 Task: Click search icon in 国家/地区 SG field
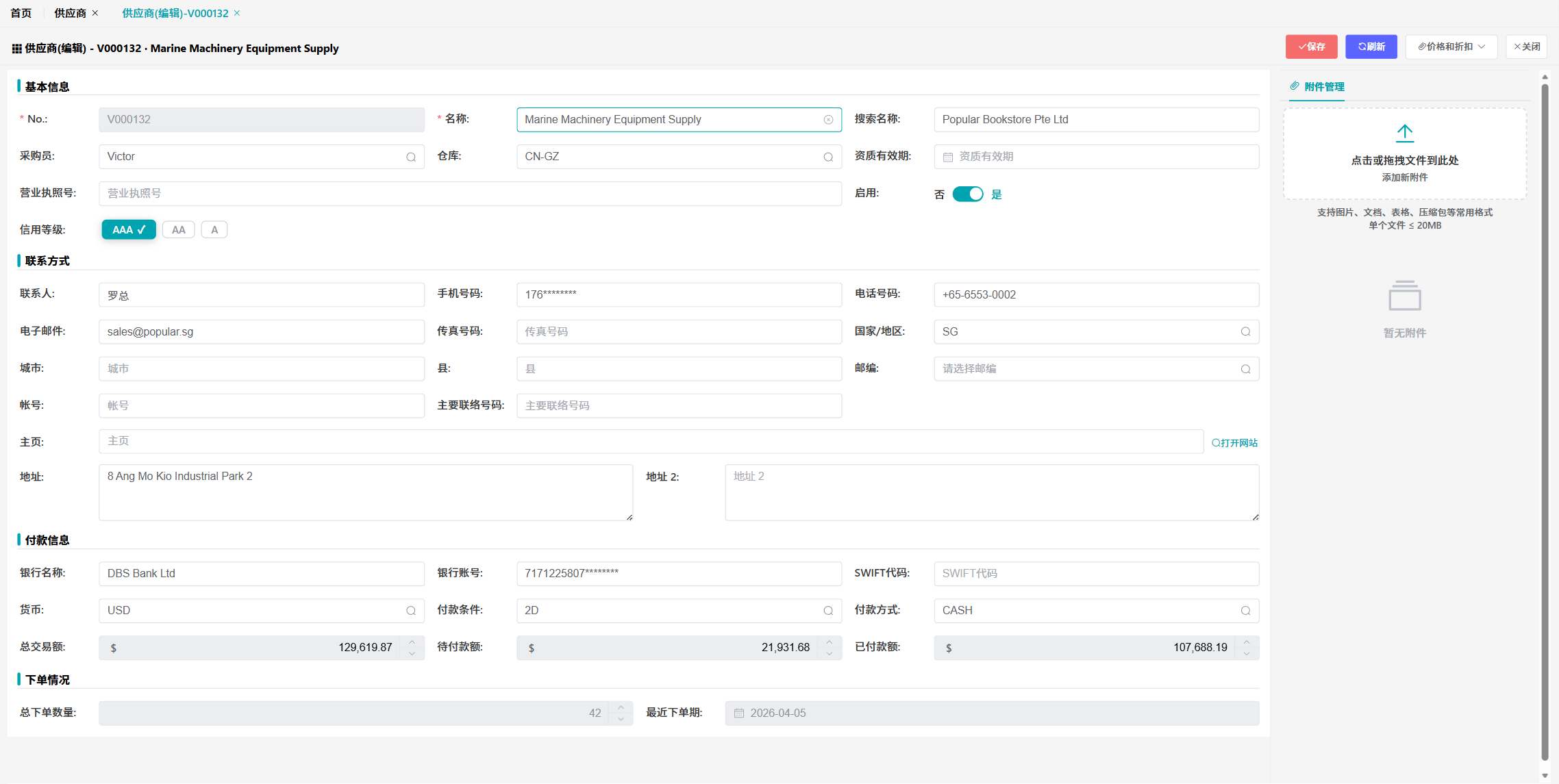[1245, 332]
